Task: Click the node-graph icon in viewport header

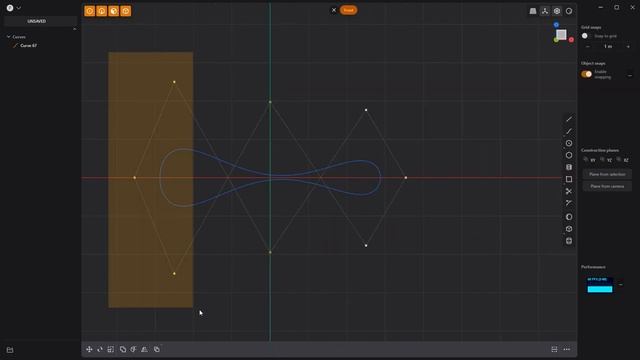Action: (x=545, y=11)
